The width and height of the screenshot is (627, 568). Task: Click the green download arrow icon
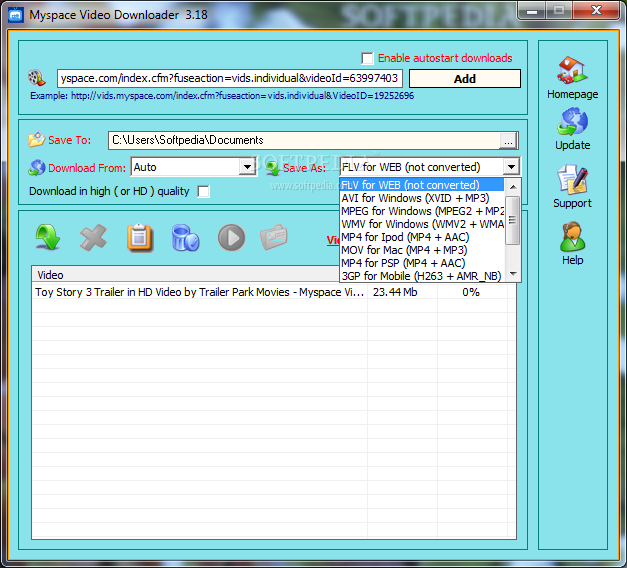(48, 238)
